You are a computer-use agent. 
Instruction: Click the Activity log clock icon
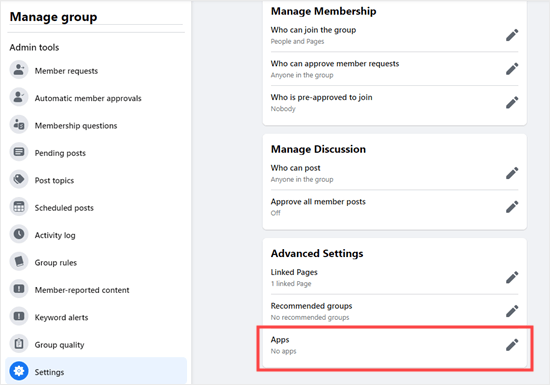[x=19, y=234]
